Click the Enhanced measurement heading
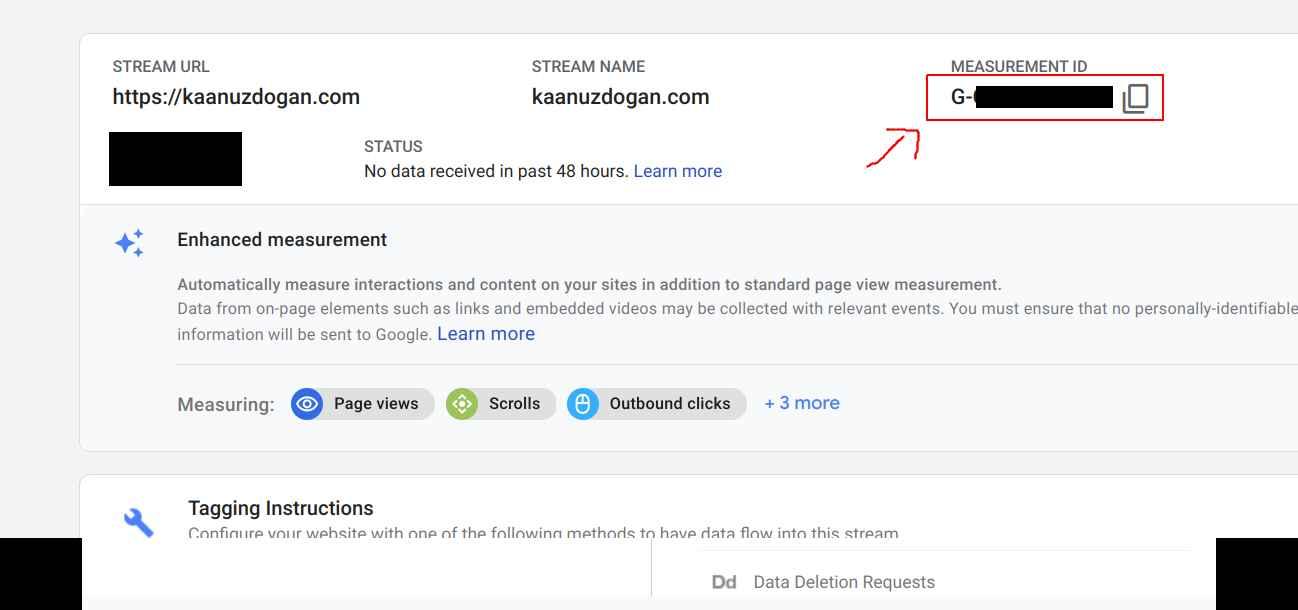 [x=282, y=240]
